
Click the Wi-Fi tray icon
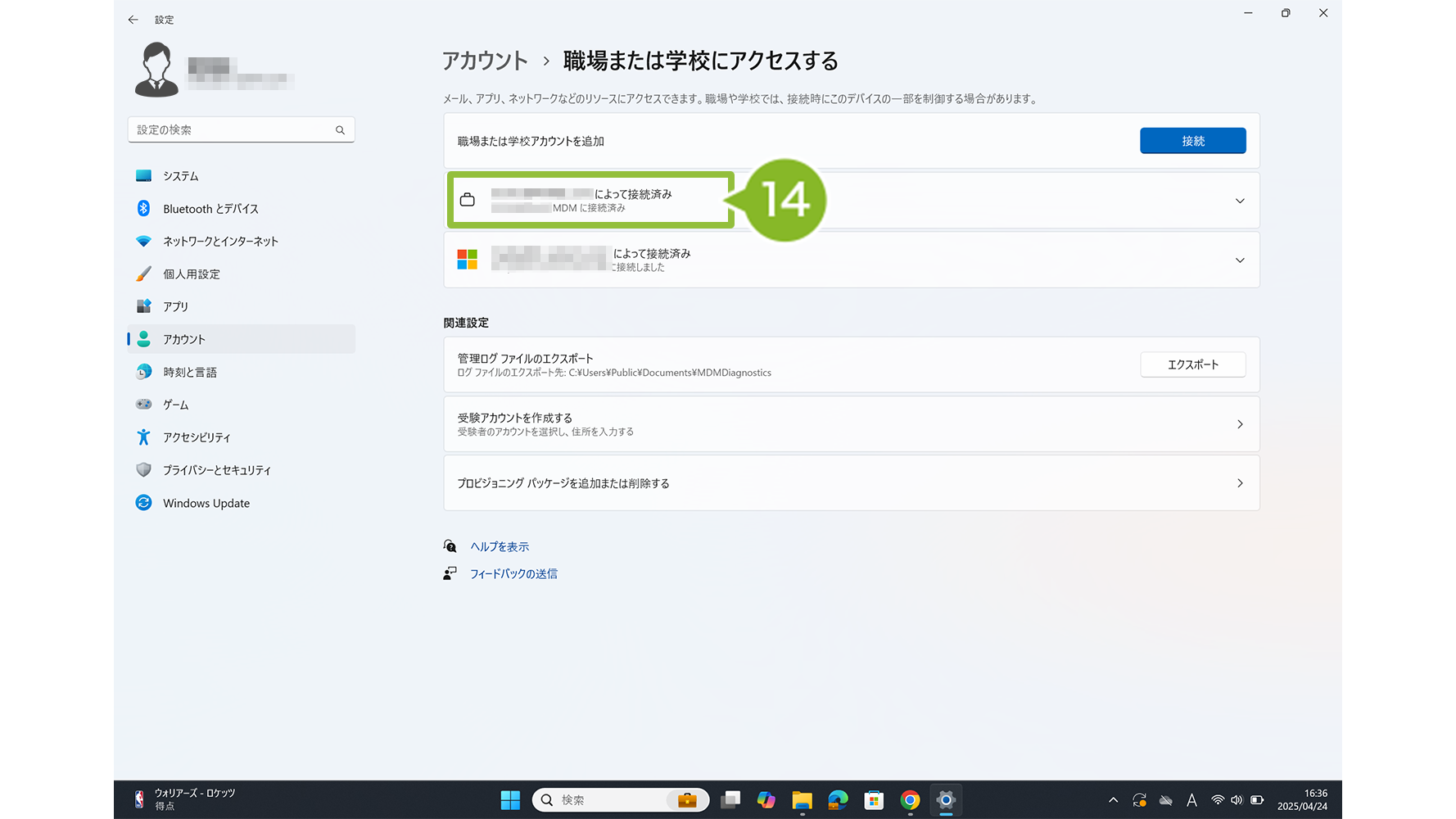pyautogui.click(x=1218, y=800)
